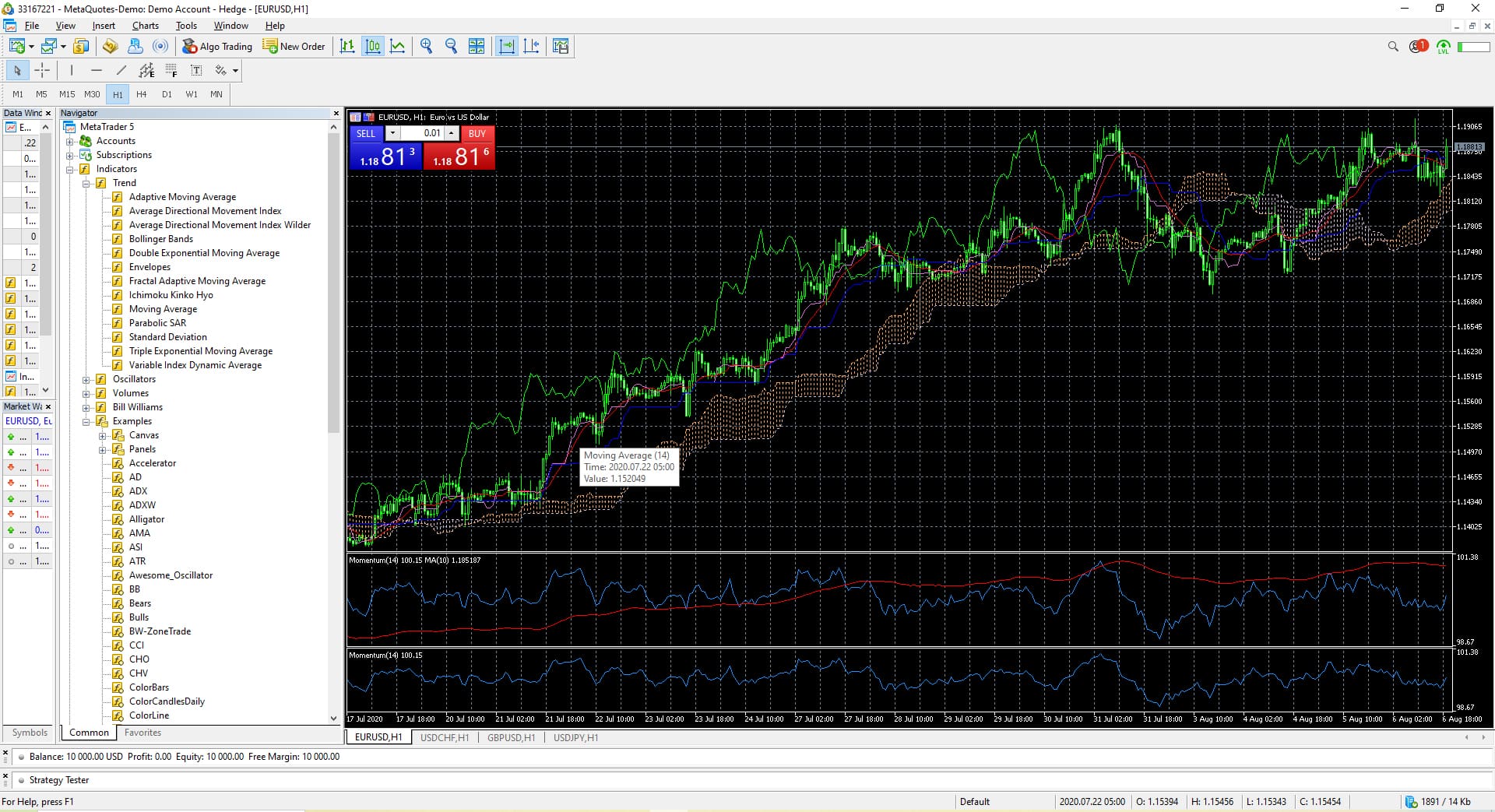This screenshot has height=812, width=1495.
Task: Expand the Oscillators indicators group
Action: pyautogui.click(x=86, y=379)
